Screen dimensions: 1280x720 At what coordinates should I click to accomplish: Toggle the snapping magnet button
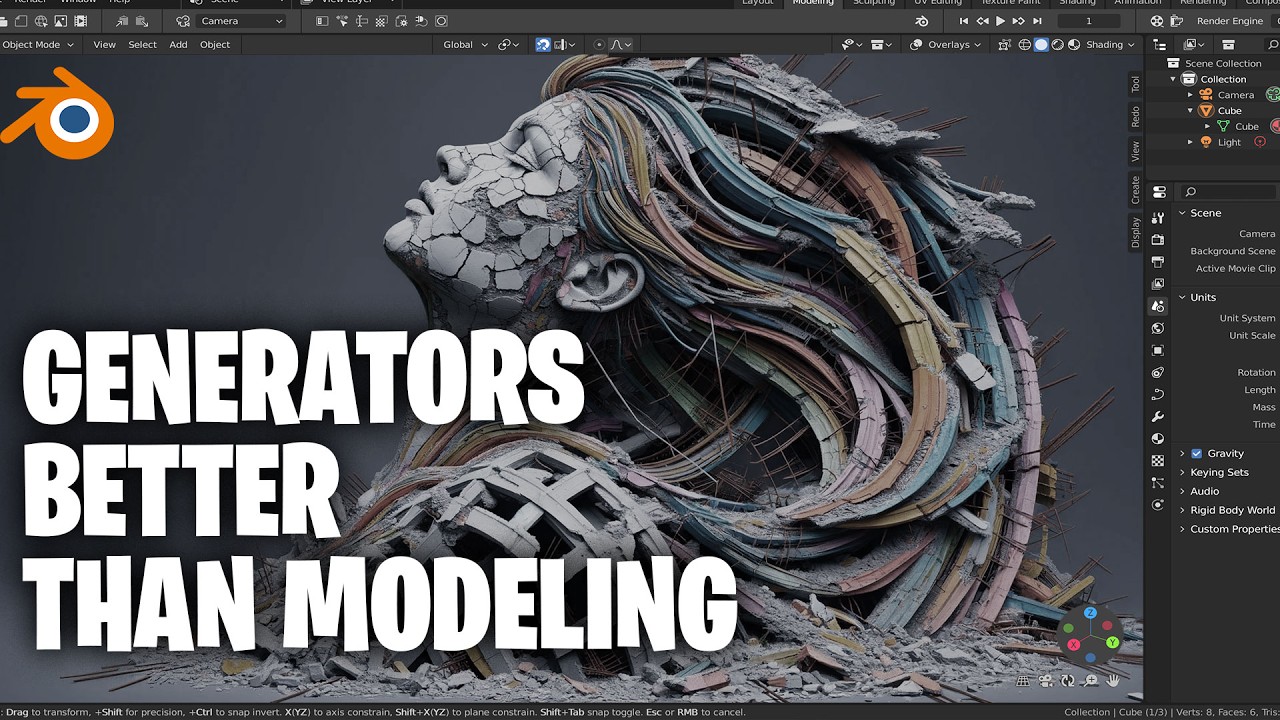(542, 45)
